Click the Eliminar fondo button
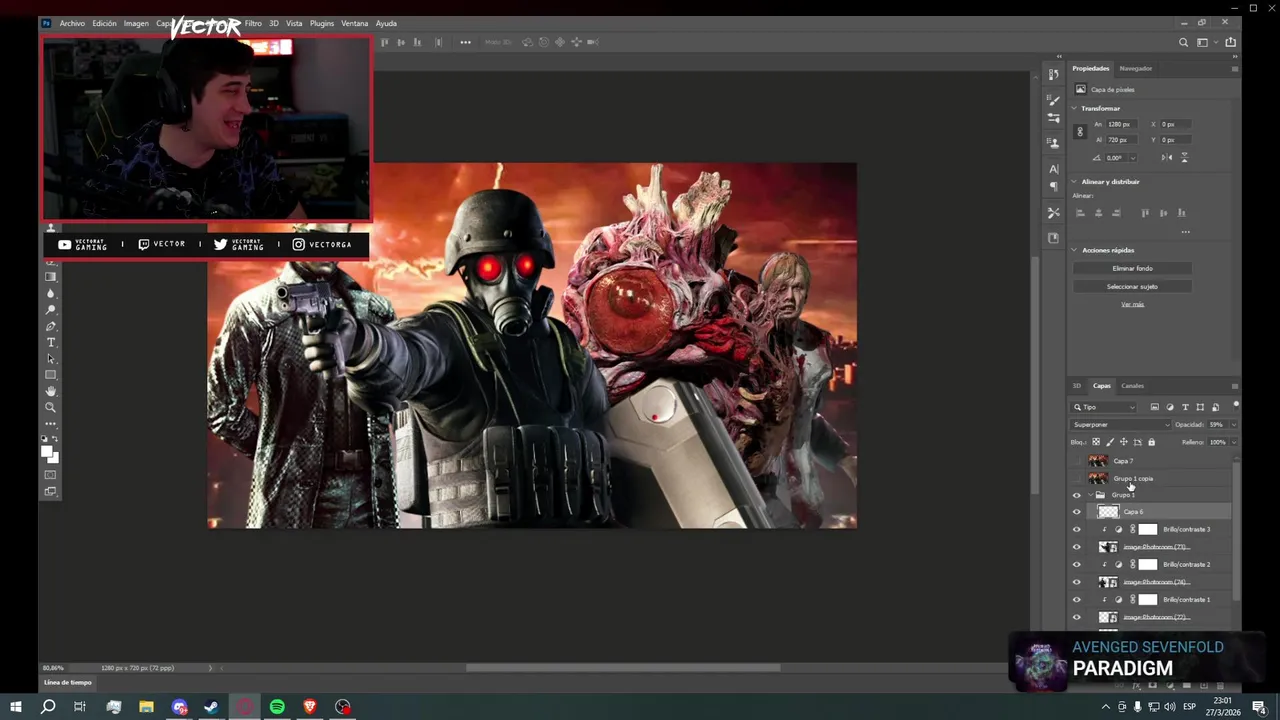 click(1132, 268)
